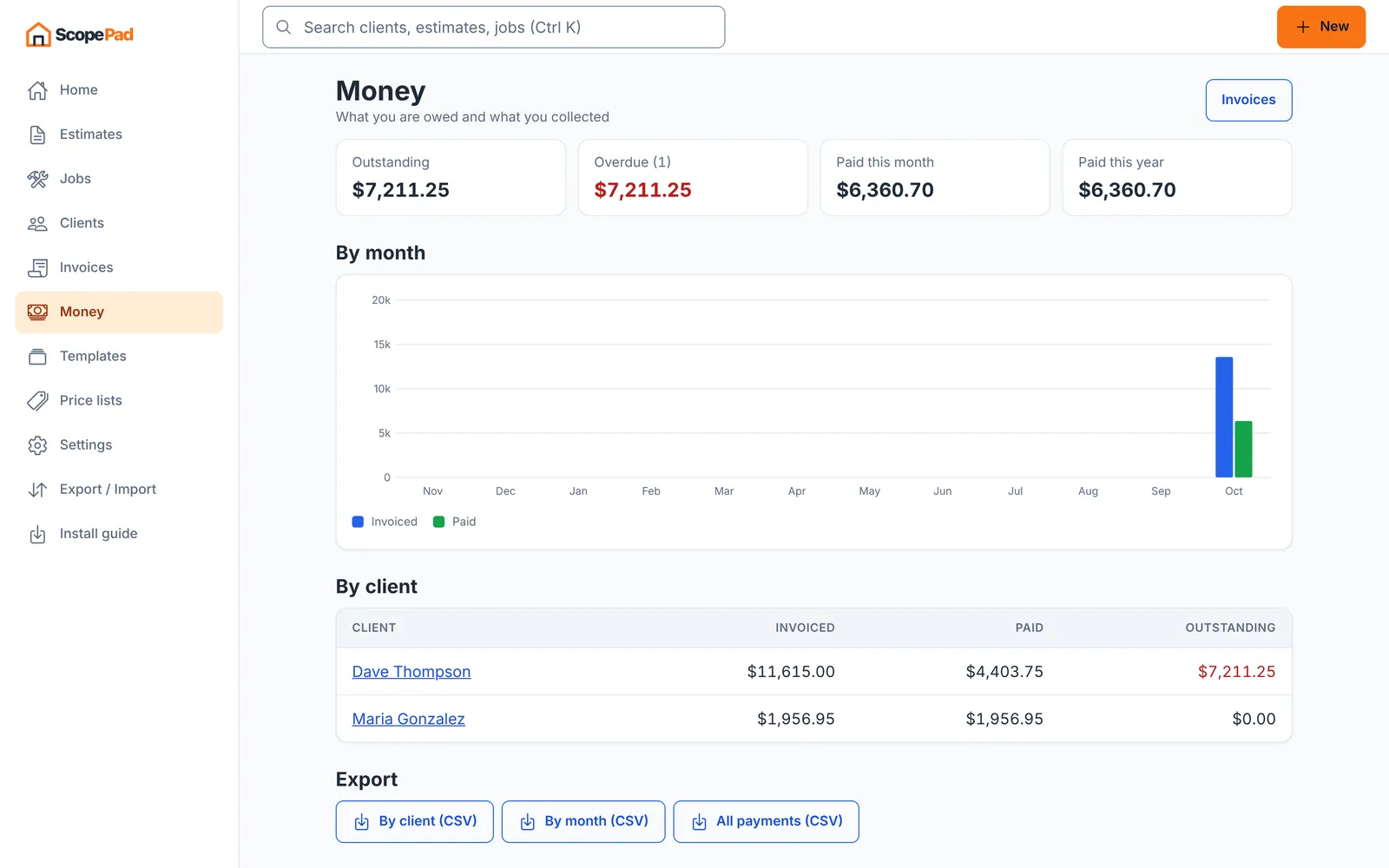Click the Settings gear icon

pyautogui.click(x=37, y=444)
